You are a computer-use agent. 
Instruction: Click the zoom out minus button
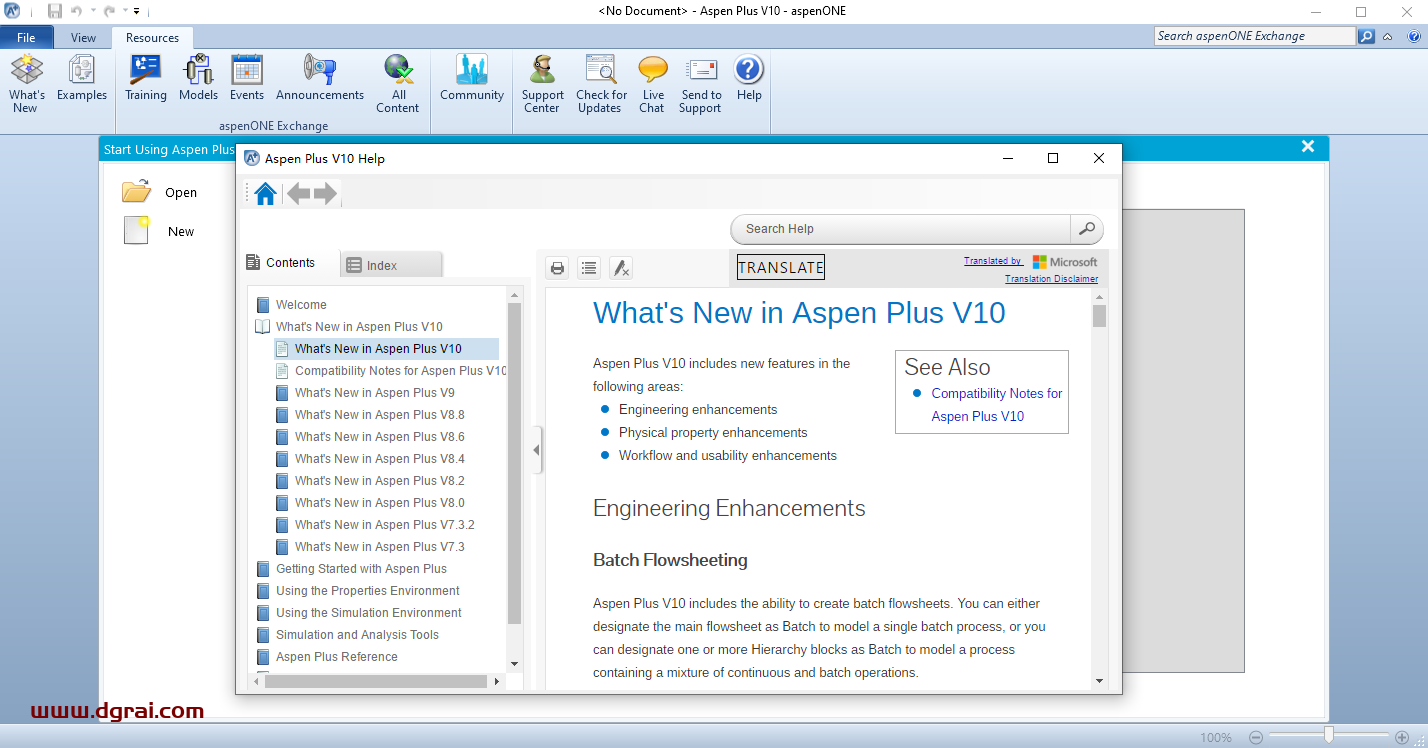[x=1256, y=737]
